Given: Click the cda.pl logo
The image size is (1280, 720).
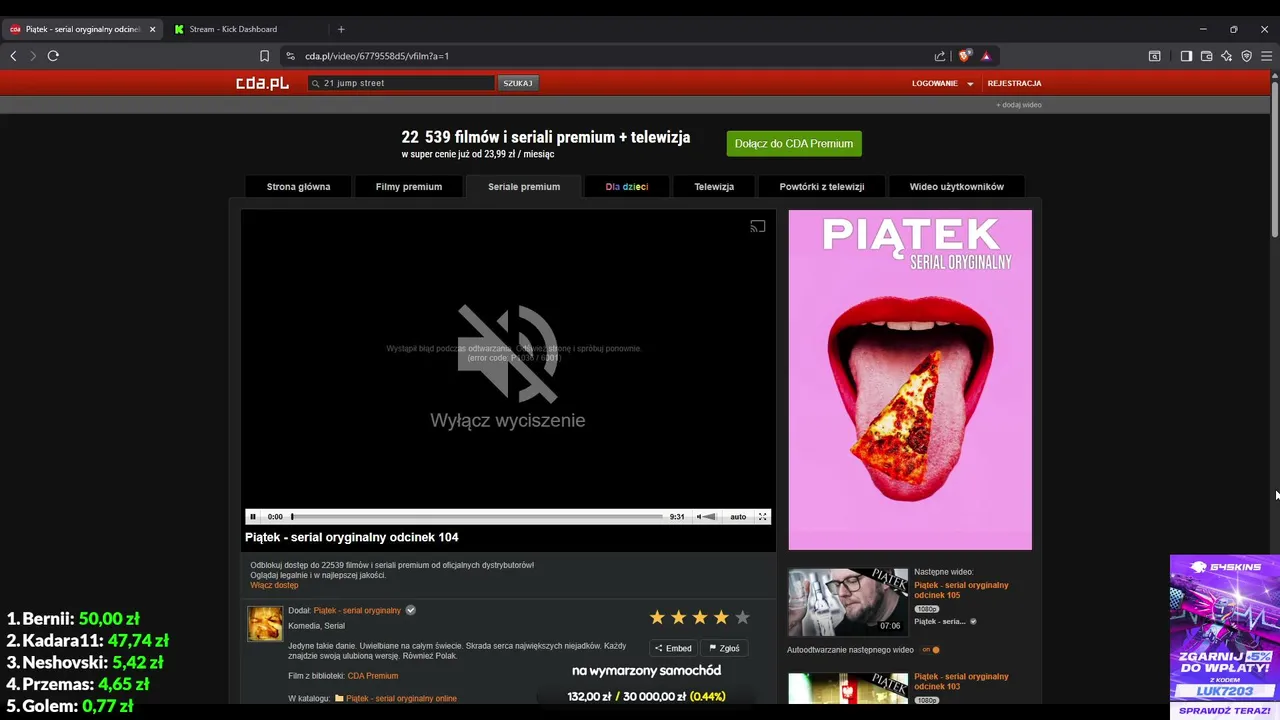Looking at the screenshot, I should [x=262, y=83].
